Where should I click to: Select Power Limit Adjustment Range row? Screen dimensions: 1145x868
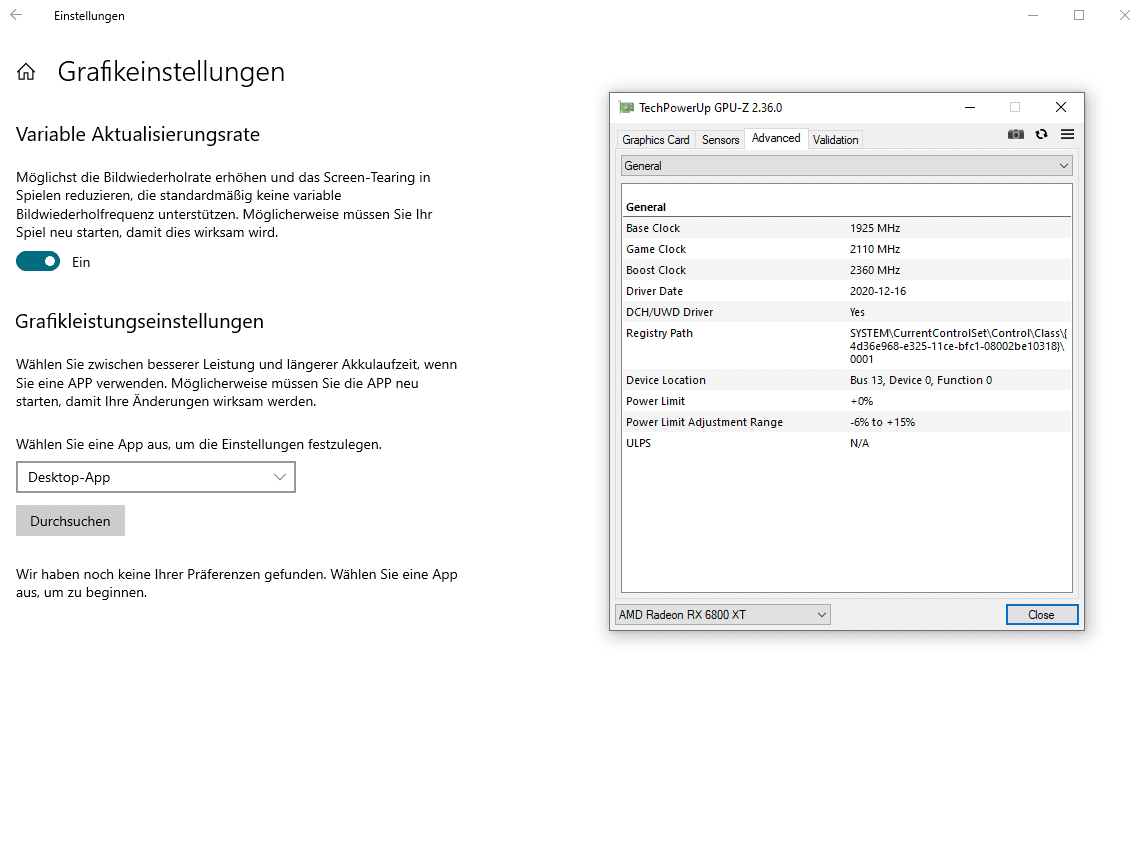(x=846, y=422)
